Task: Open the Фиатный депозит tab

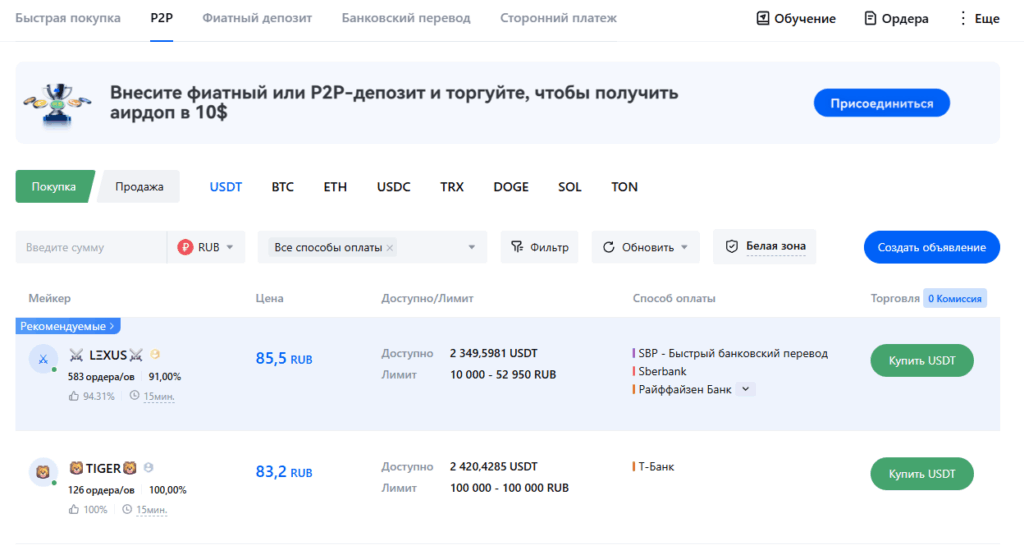Action: click(257, 18)
